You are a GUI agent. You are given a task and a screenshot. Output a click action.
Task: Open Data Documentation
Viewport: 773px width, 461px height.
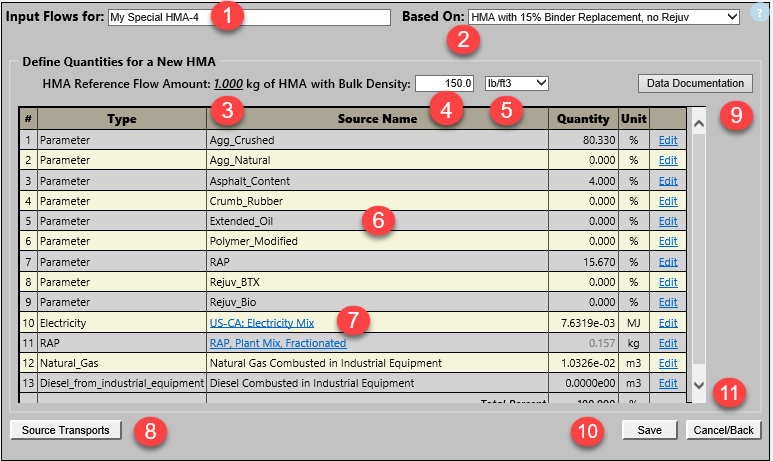click(695, 83)
